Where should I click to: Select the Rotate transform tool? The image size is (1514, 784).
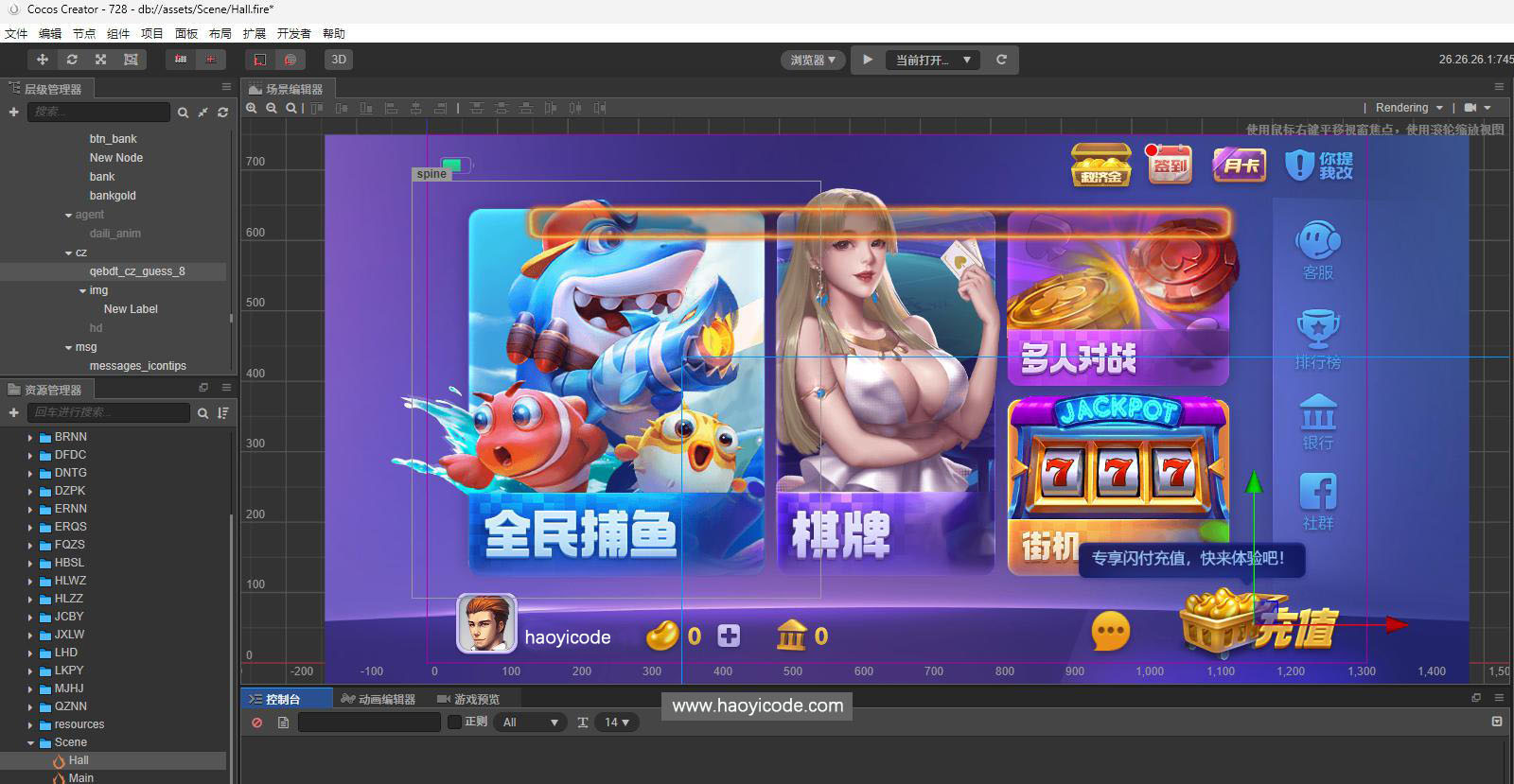71,59
